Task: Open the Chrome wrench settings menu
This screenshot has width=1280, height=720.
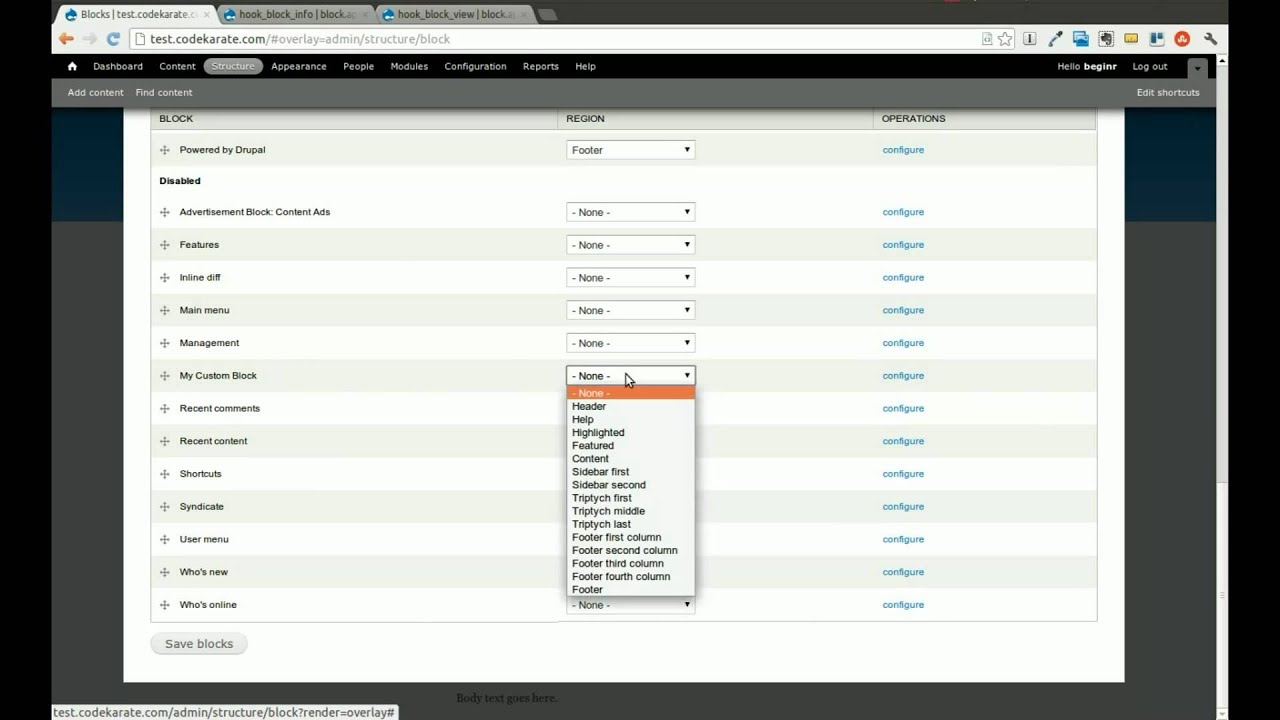Action: tap(1210, 39)
